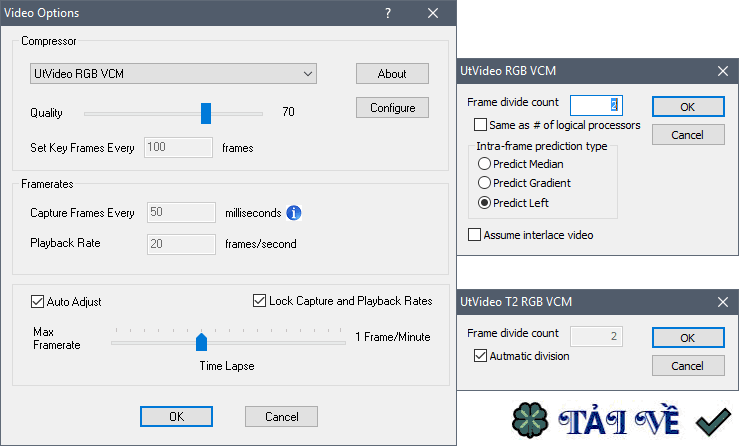Click OK in Video Options dialog
Viewport: 739px width, 446px height.
(x=176, y=417)
